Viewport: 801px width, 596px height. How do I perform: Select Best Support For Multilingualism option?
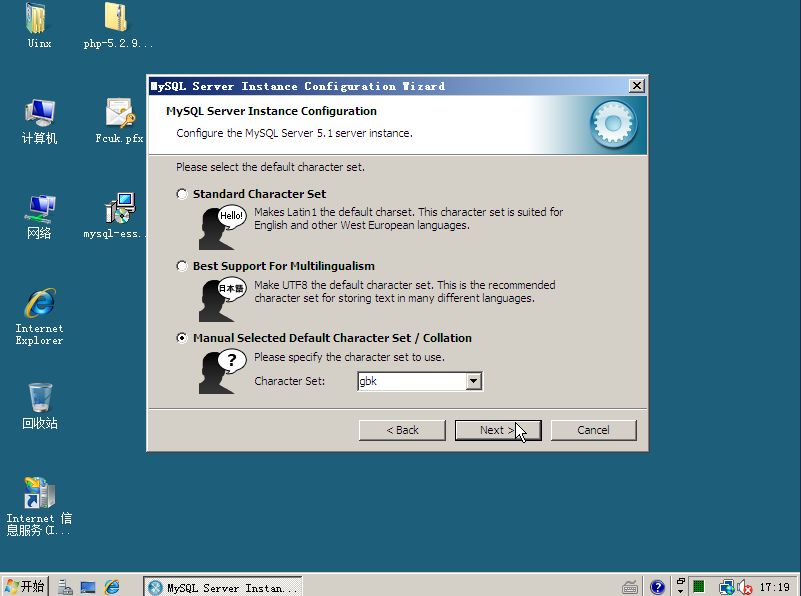click(182, 266)
